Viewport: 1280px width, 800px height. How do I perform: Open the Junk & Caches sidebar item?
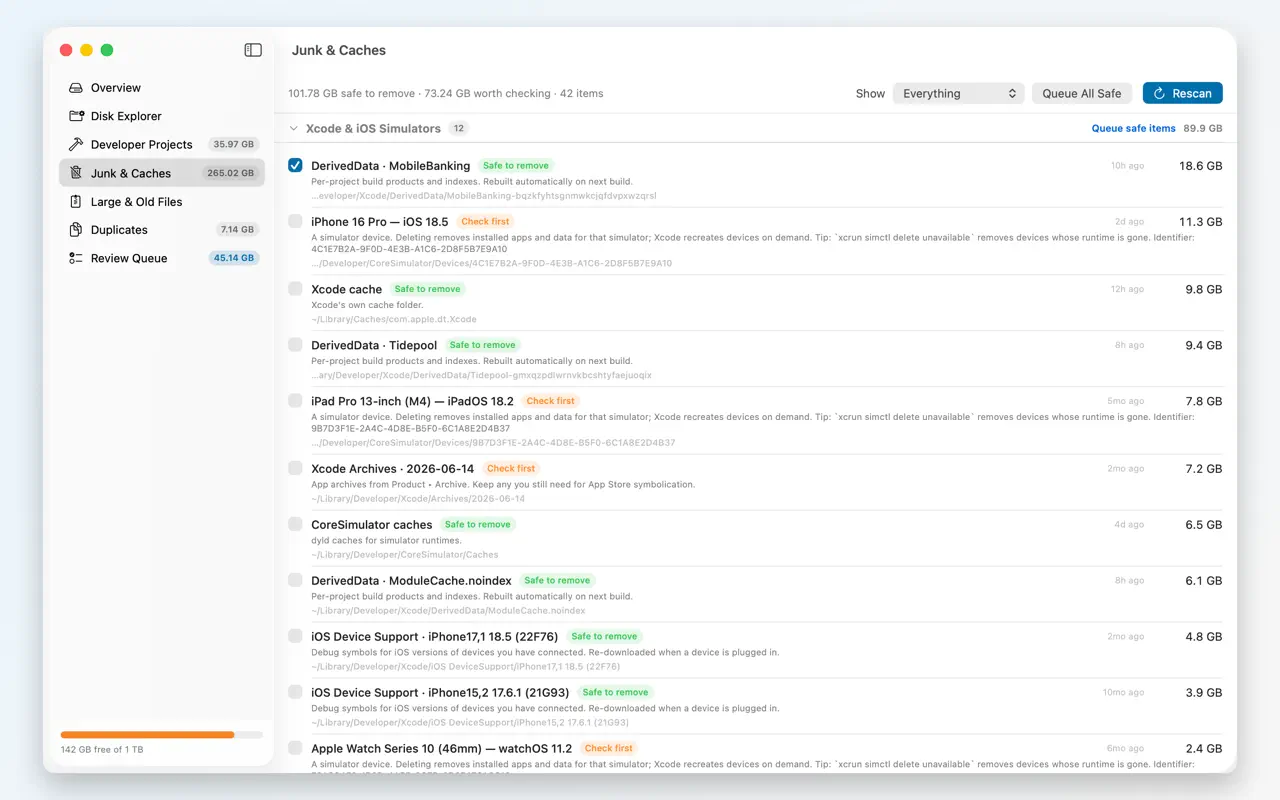pyautogui.click(x=162, y=173)
